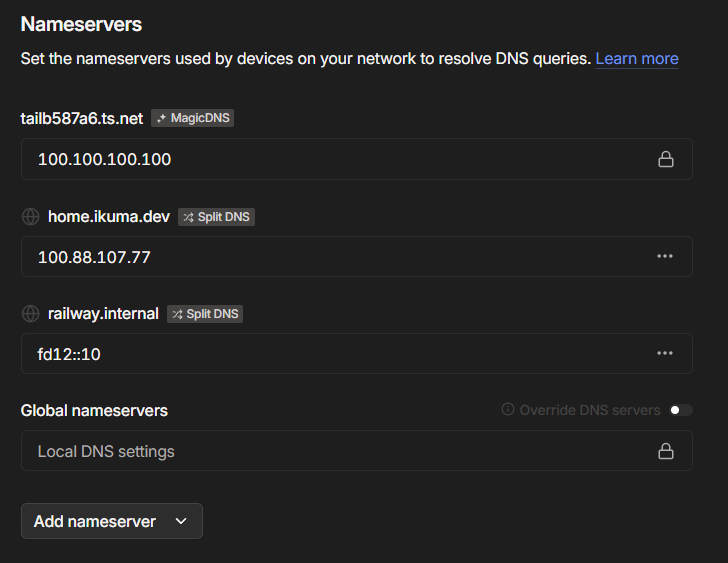Click the Split DNS badge for home.ikuma.dev
Screen dimensions: 728x563
(216, 217)
